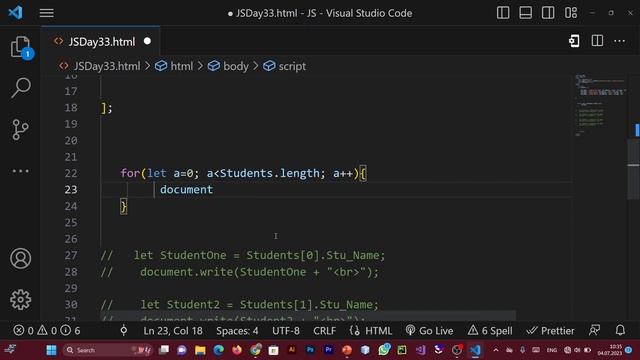This screenshot has height=360, width=640.
Task: Toggle the secondary side bar layout icon
Action: pyautogui.click(x=548, y=13)
